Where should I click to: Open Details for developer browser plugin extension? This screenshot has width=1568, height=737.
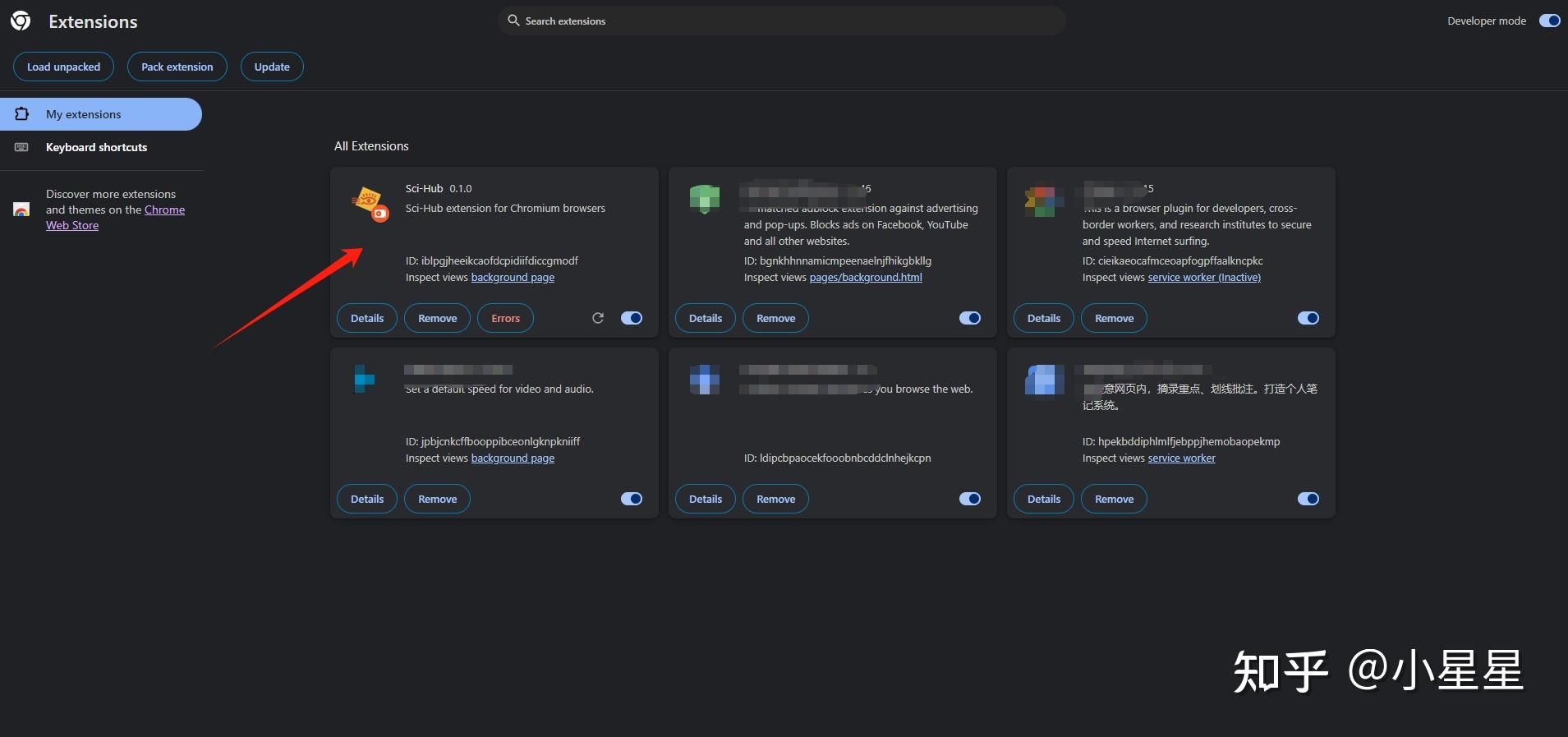tap(1044, 318)
